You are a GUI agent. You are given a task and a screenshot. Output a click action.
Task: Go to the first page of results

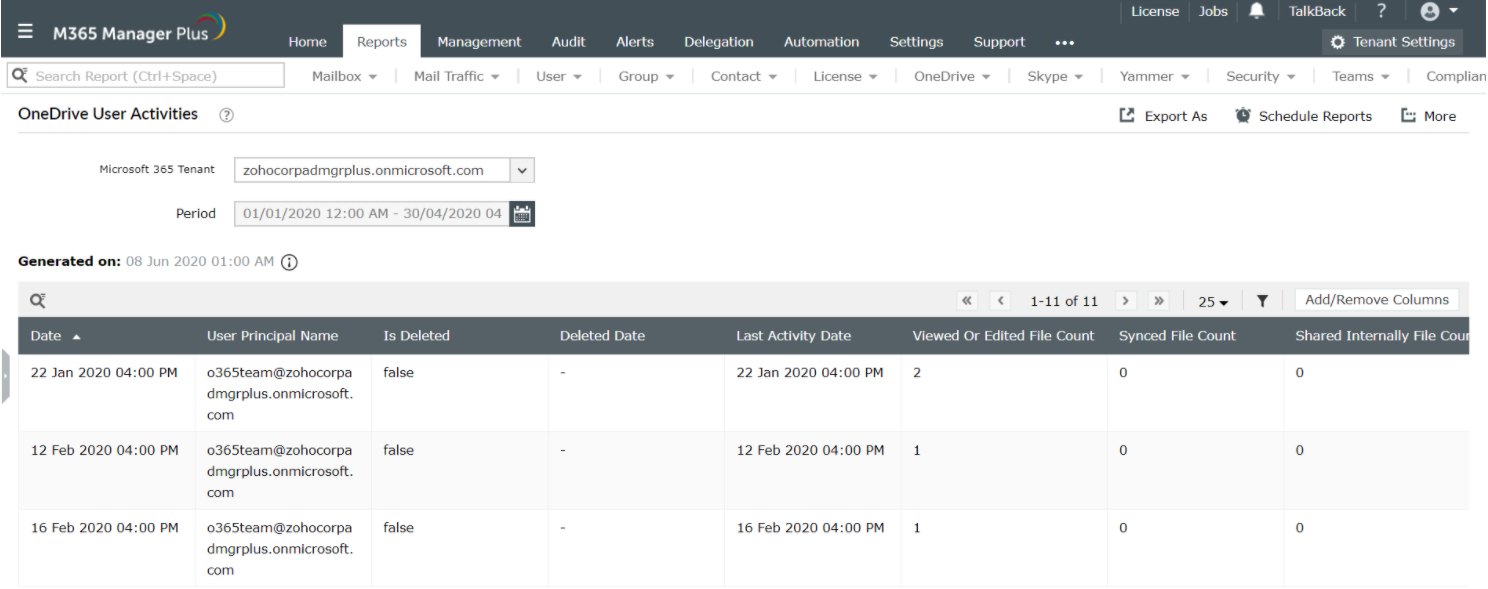(967, 301)
